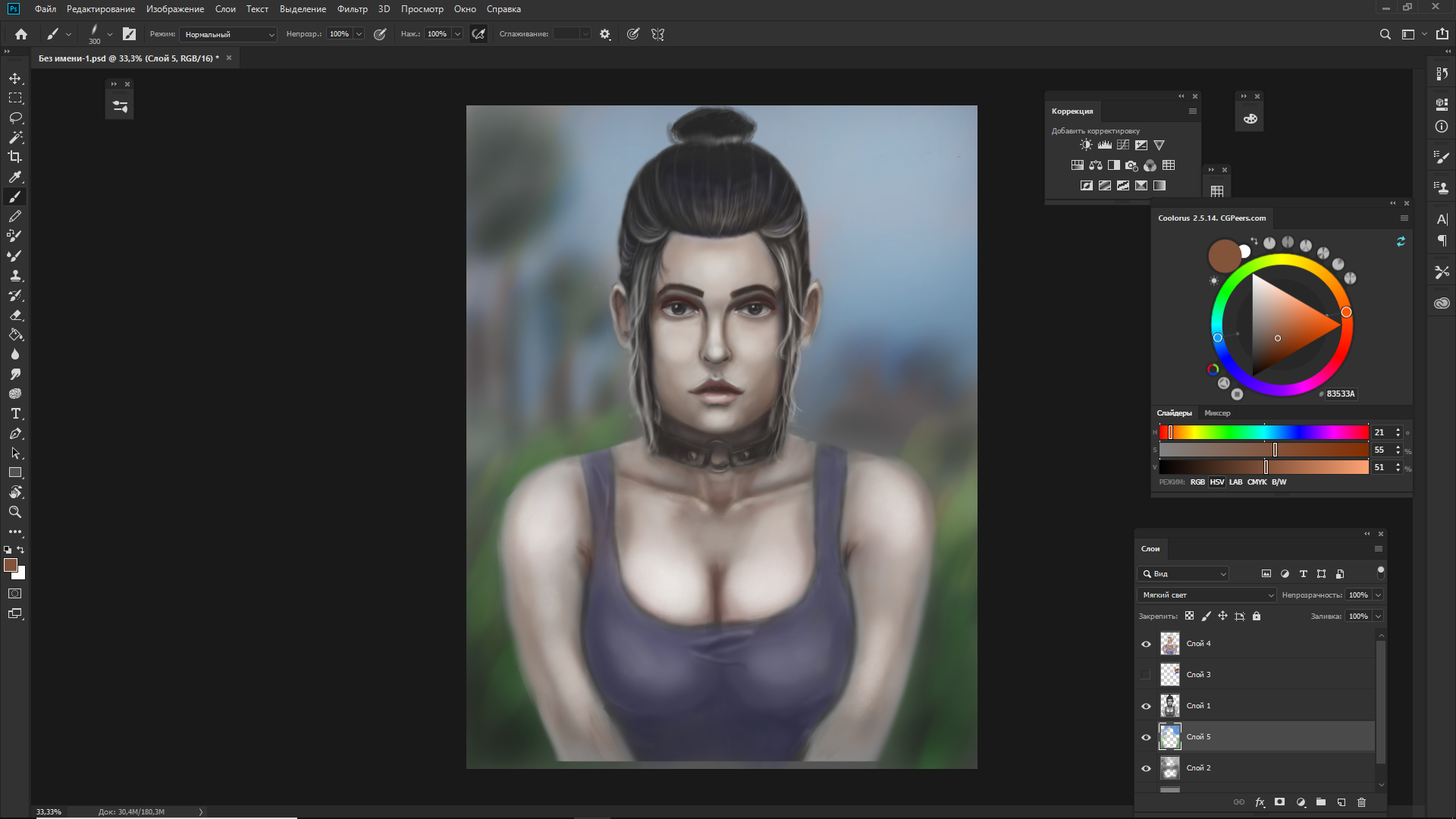
Task: Open the layer Непрозрачность opacity dropdown arrow
Action: point(1378,595)
